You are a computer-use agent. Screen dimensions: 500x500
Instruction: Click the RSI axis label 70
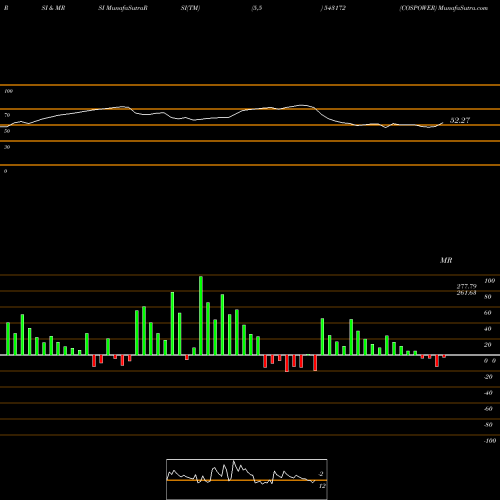(x=7, y=115)
